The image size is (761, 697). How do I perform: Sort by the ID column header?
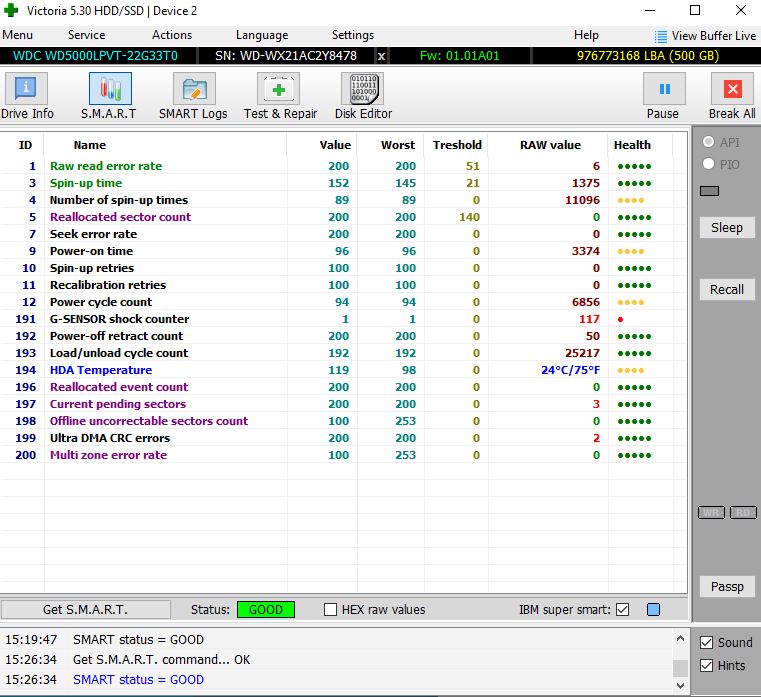click(25, 145)
